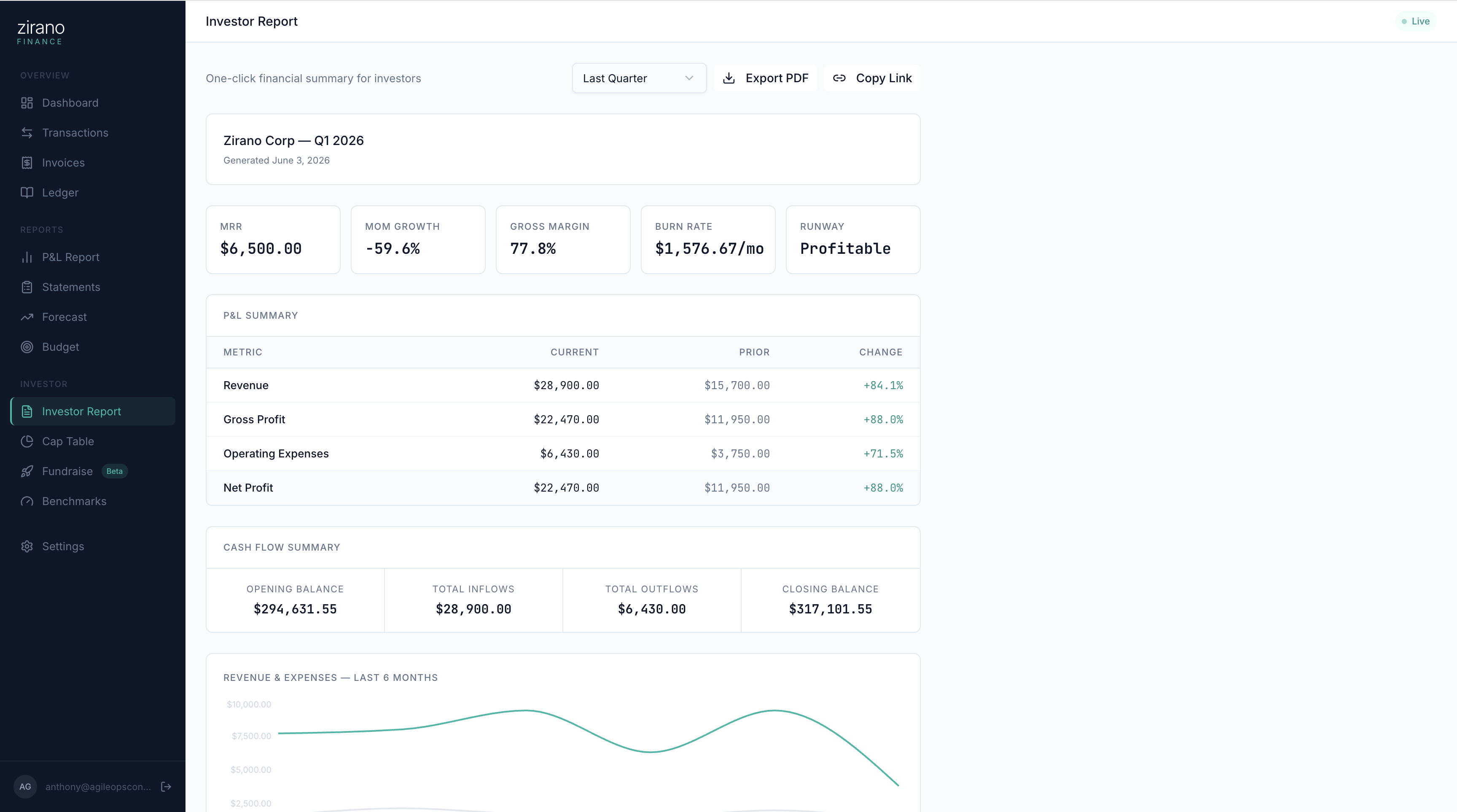1457x812 pixels.
Task: Open the Ledger section
Action: [x=93, y=193]
